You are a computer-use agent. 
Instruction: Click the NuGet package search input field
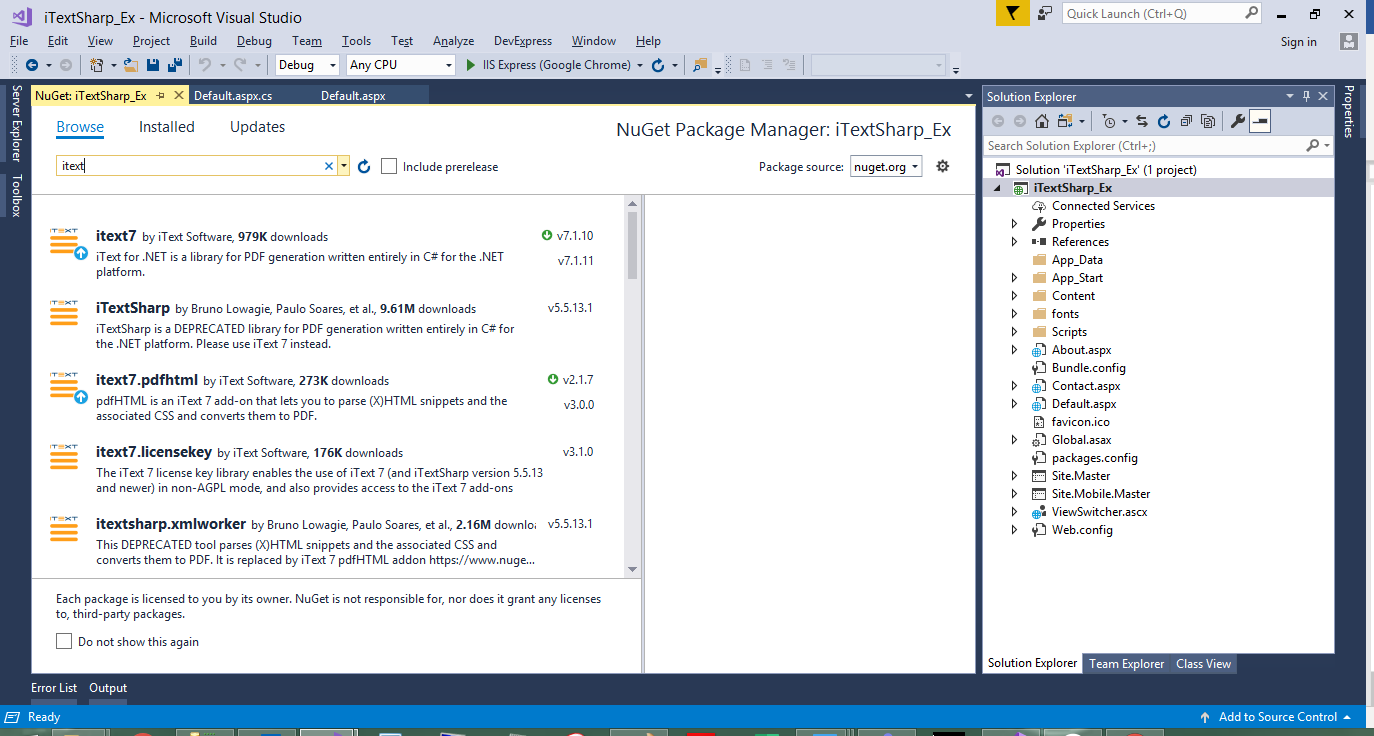pos(190,166)
